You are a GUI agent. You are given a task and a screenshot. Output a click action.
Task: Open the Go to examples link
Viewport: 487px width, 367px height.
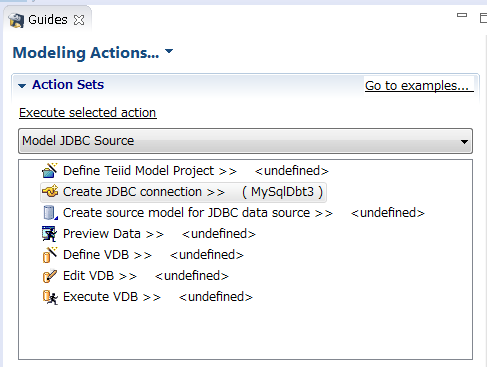[x=419, y=86]
